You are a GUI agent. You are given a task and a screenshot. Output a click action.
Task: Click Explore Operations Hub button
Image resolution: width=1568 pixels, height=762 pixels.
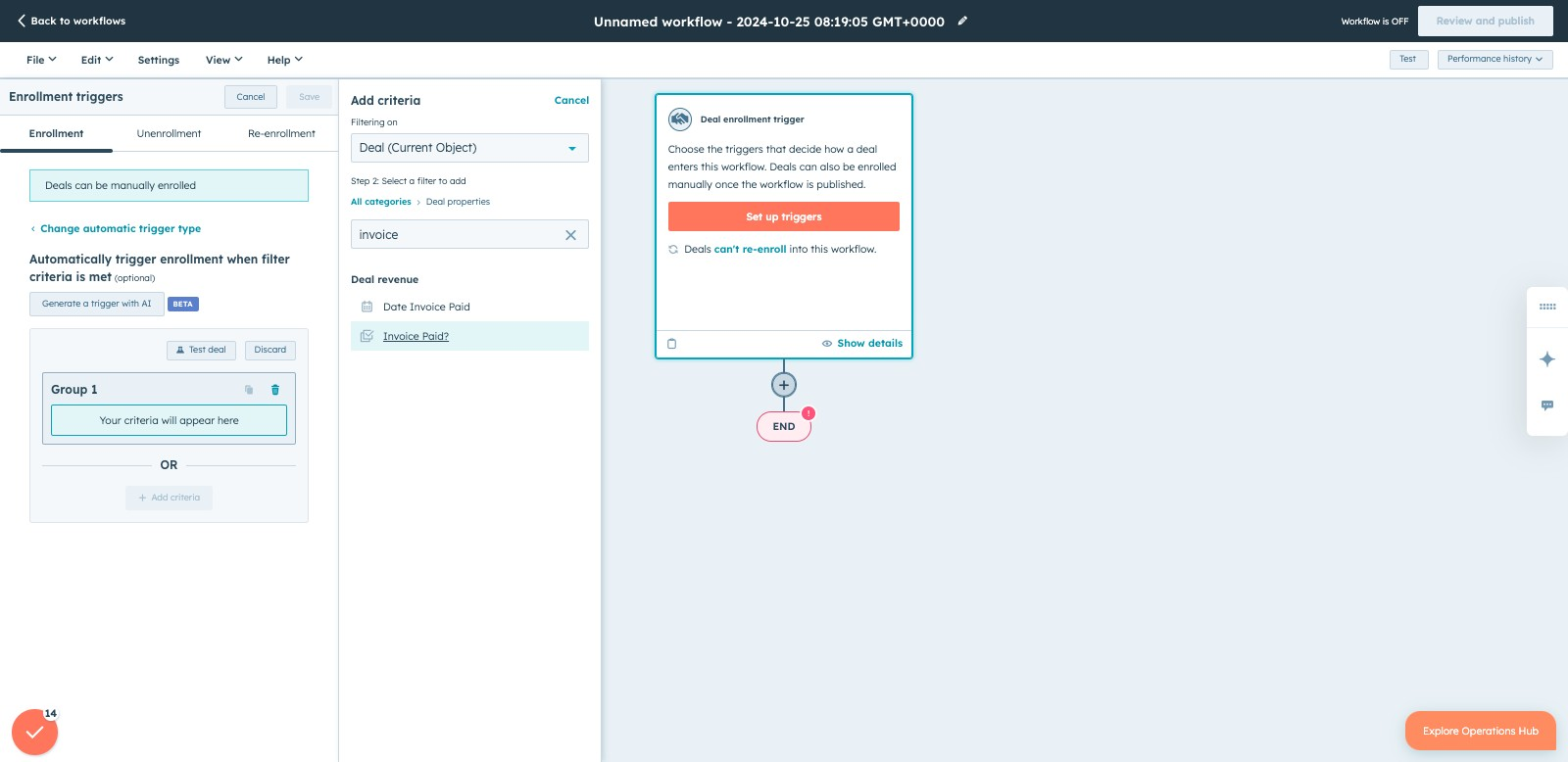[1481, 731]
